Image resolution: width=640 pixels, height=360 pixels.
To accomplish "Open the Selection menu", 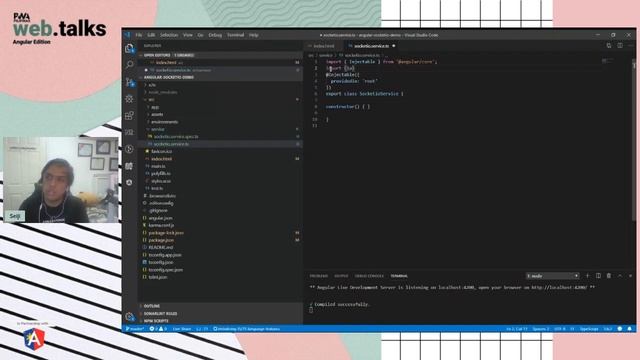I will [169, 35].
